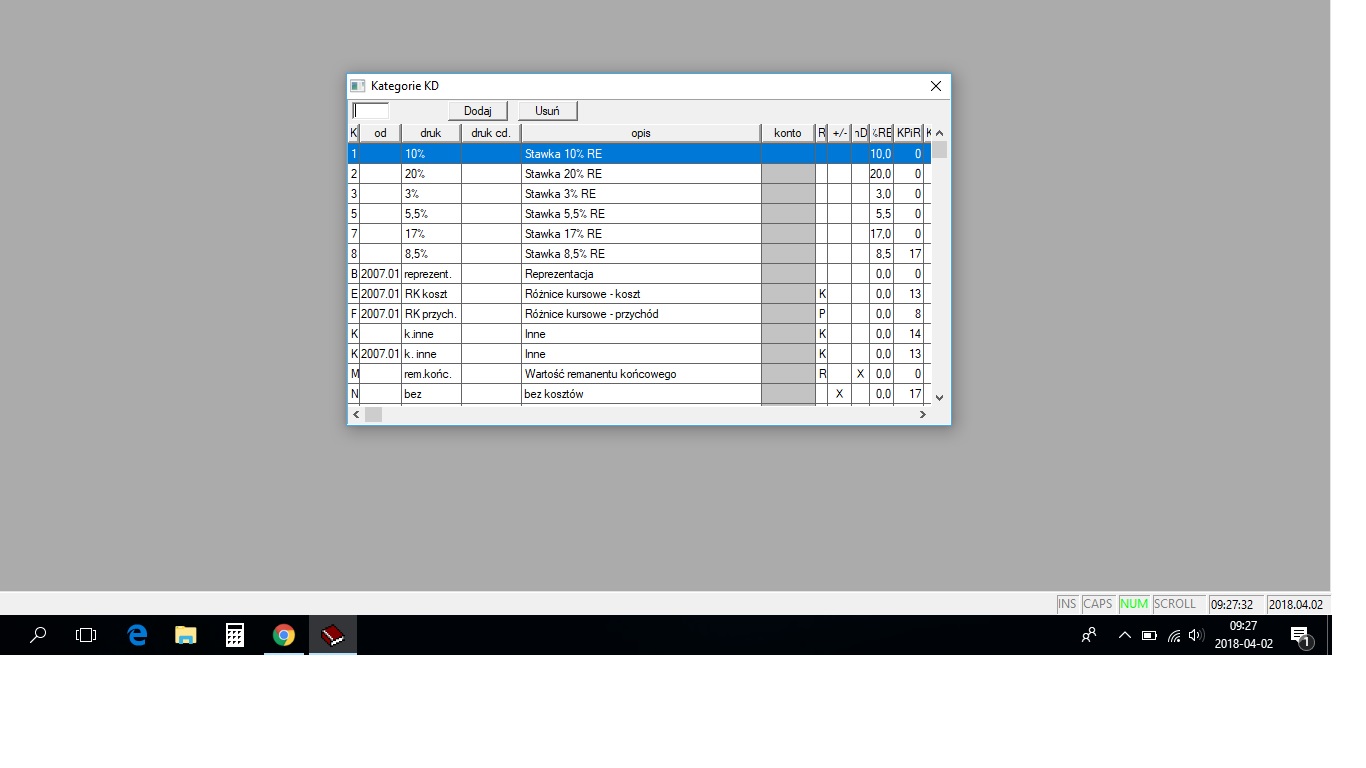Open Task View from the taskbar
The image size is (1366, 768).
(x=87, y=635)
